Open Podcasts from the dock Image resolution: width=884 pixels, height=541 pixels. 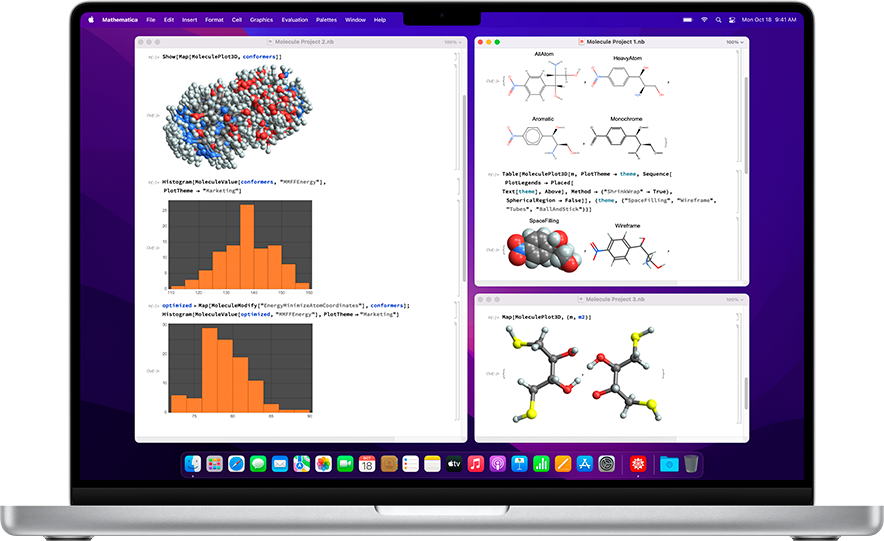point(498,464)
